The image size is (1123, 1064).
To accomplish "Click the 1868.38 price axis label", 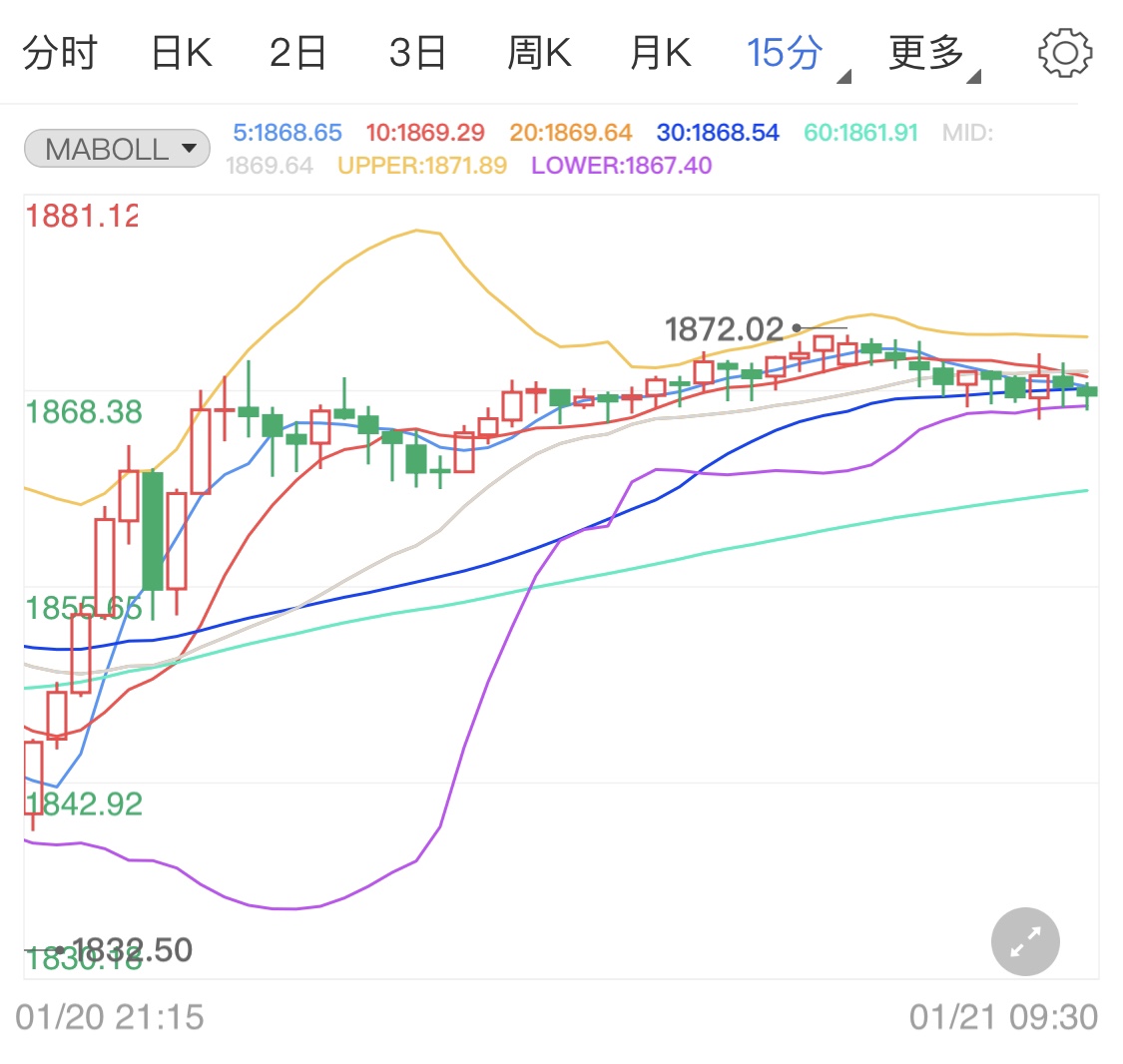I will pos(84,411).
